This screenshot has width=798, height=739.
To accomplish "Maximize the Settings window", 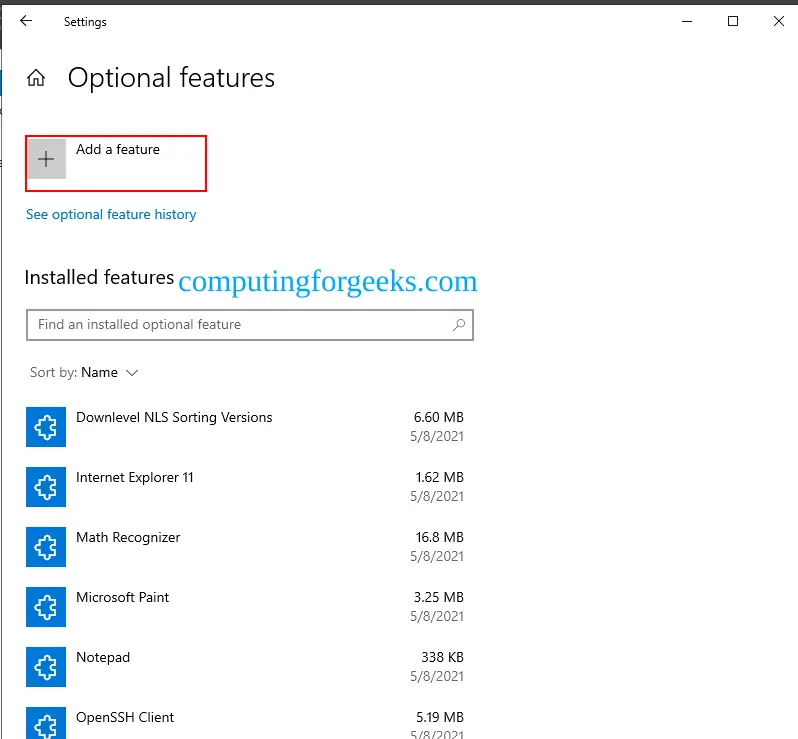I will [x=733, y=21].
